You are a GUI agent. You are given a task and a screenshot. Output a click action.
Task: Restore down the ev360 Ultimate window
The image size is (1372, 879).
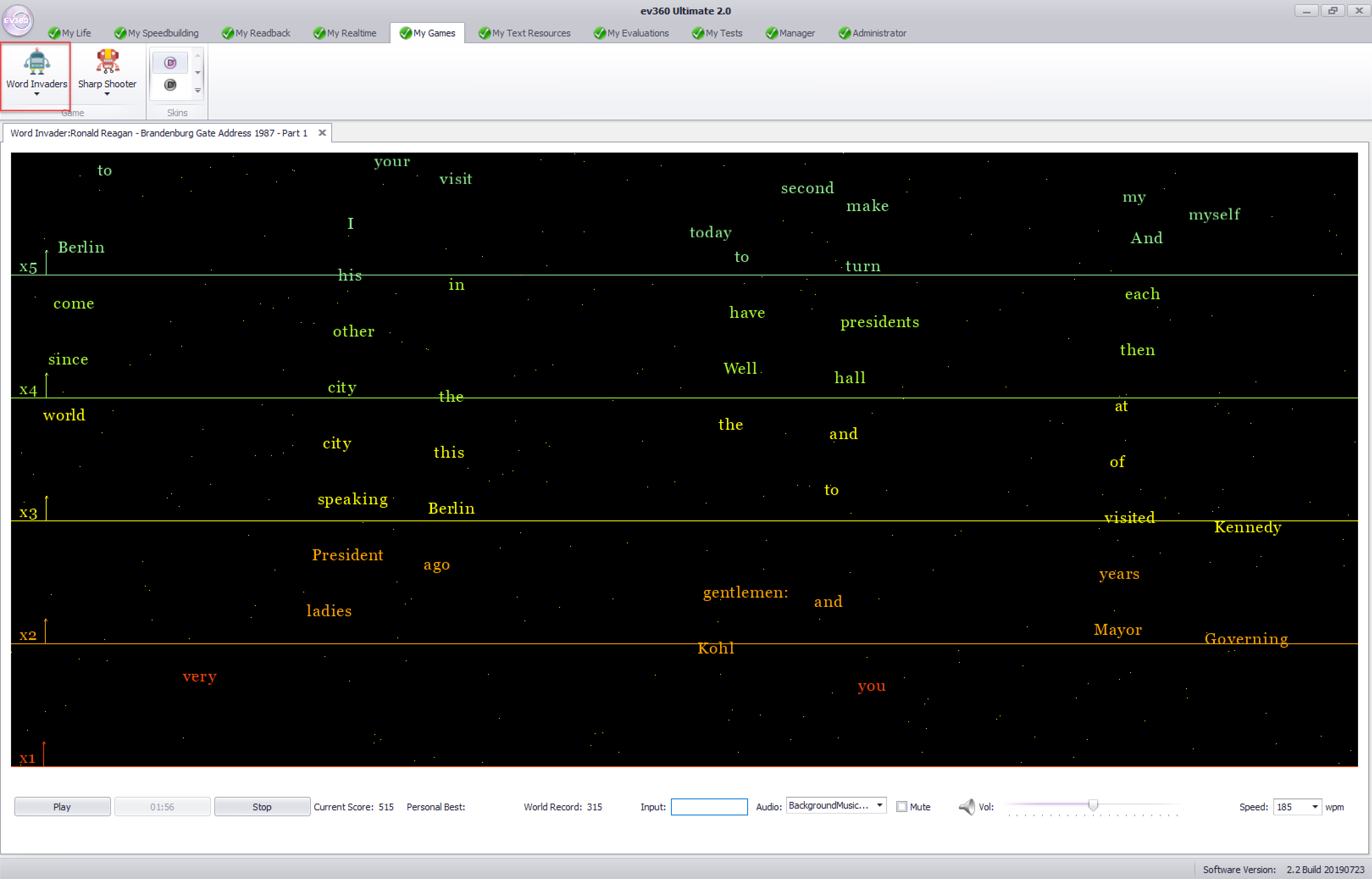click(1333, 11)
